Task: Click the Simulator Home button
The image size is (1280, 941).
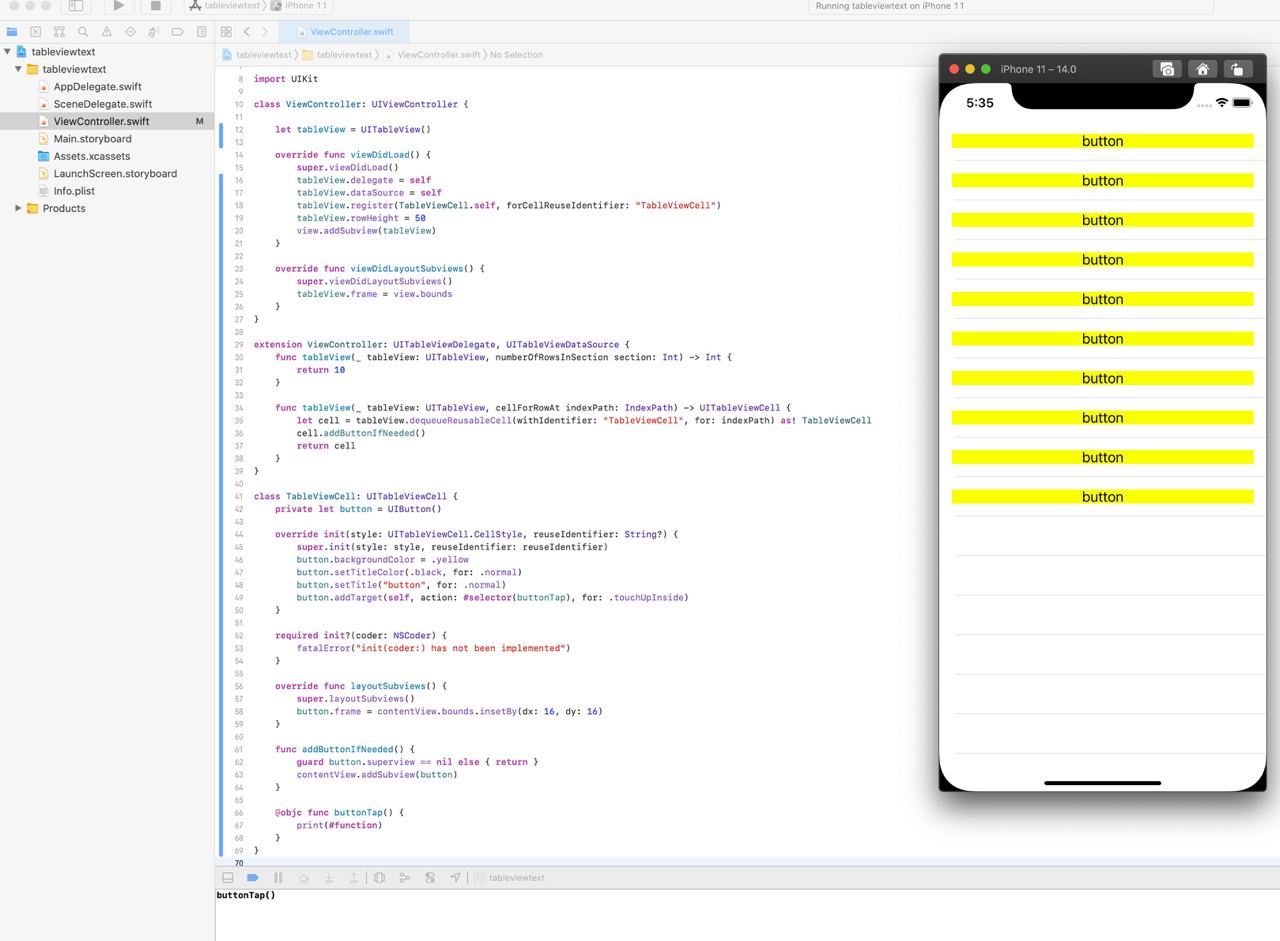Action: click(x=1203, y=69)
